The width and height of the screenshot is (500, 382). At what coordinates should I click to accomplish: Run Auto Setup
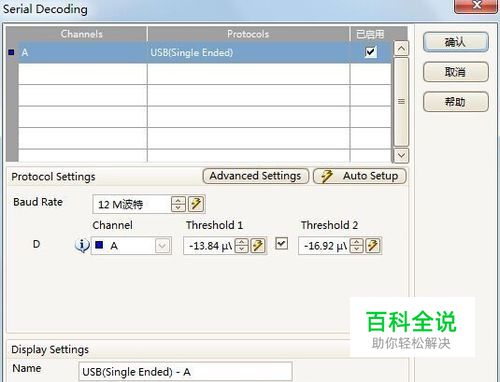click(x=360, y=176)
